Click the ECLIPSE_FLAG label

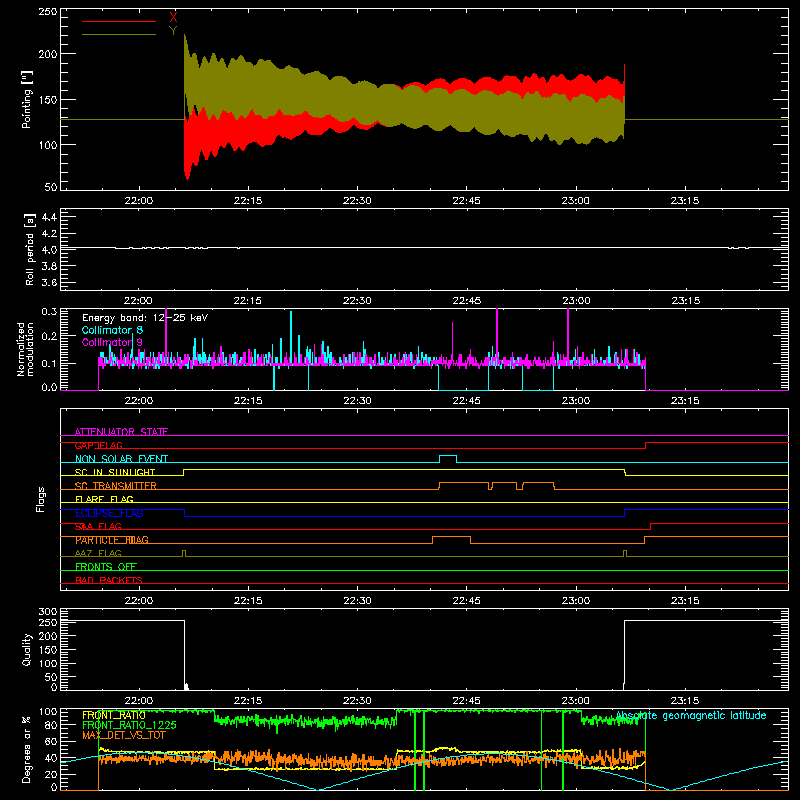point(109,513)
